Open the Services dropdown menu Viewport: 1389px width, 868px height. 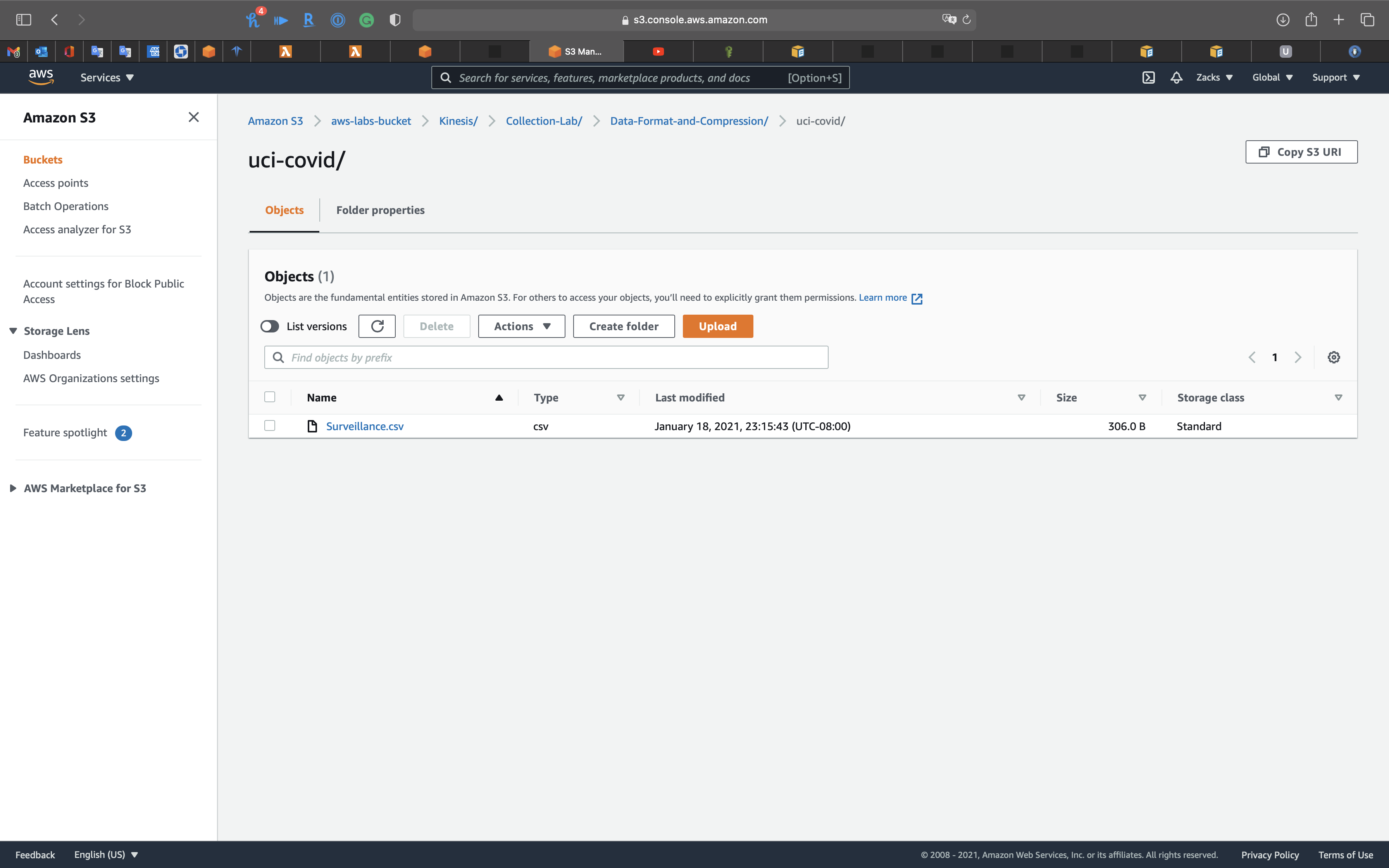[x=107, y=77]
